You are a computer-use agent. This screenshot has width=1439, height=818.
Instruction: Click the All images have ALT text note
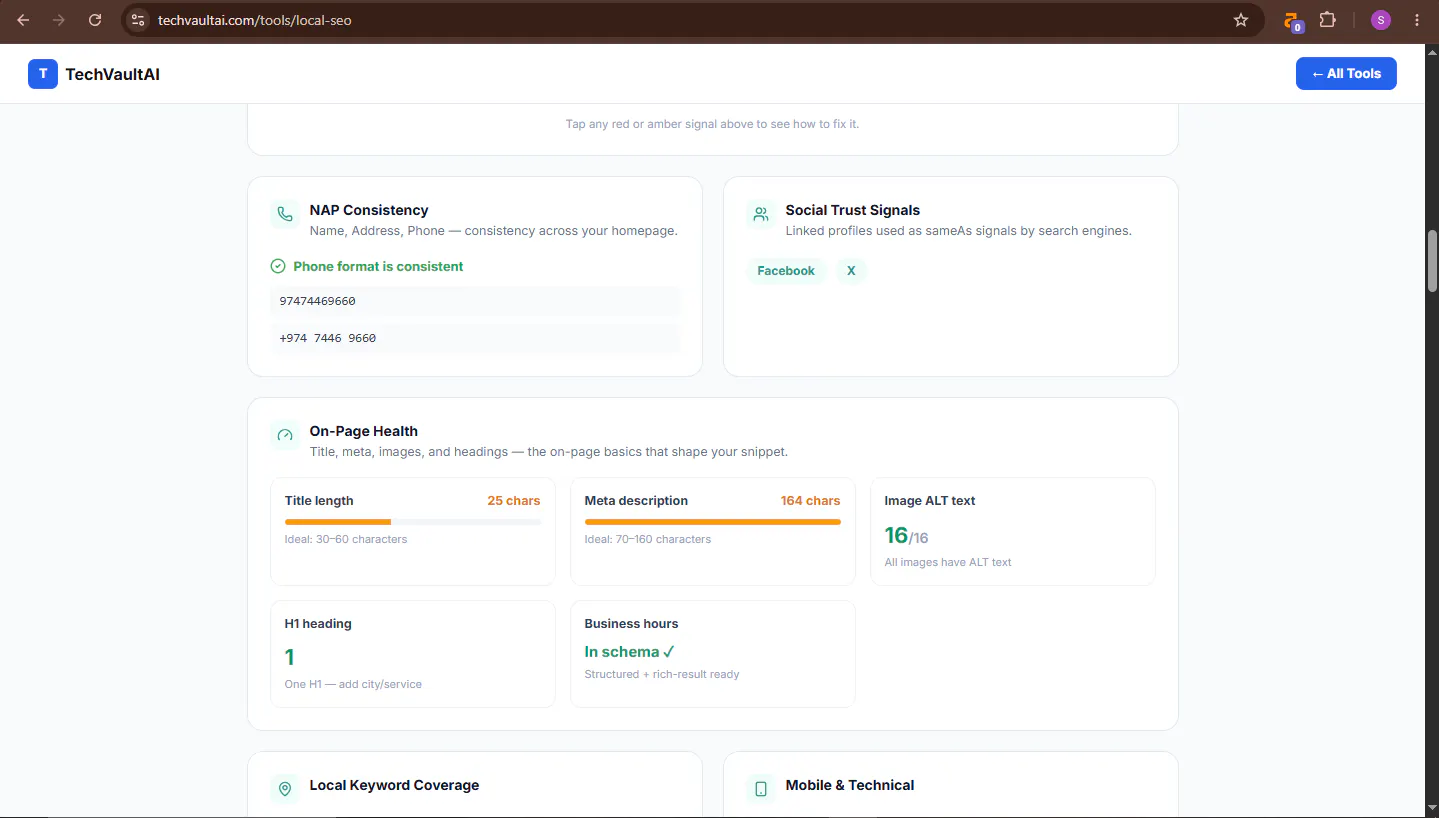click(x=948, y=562)
